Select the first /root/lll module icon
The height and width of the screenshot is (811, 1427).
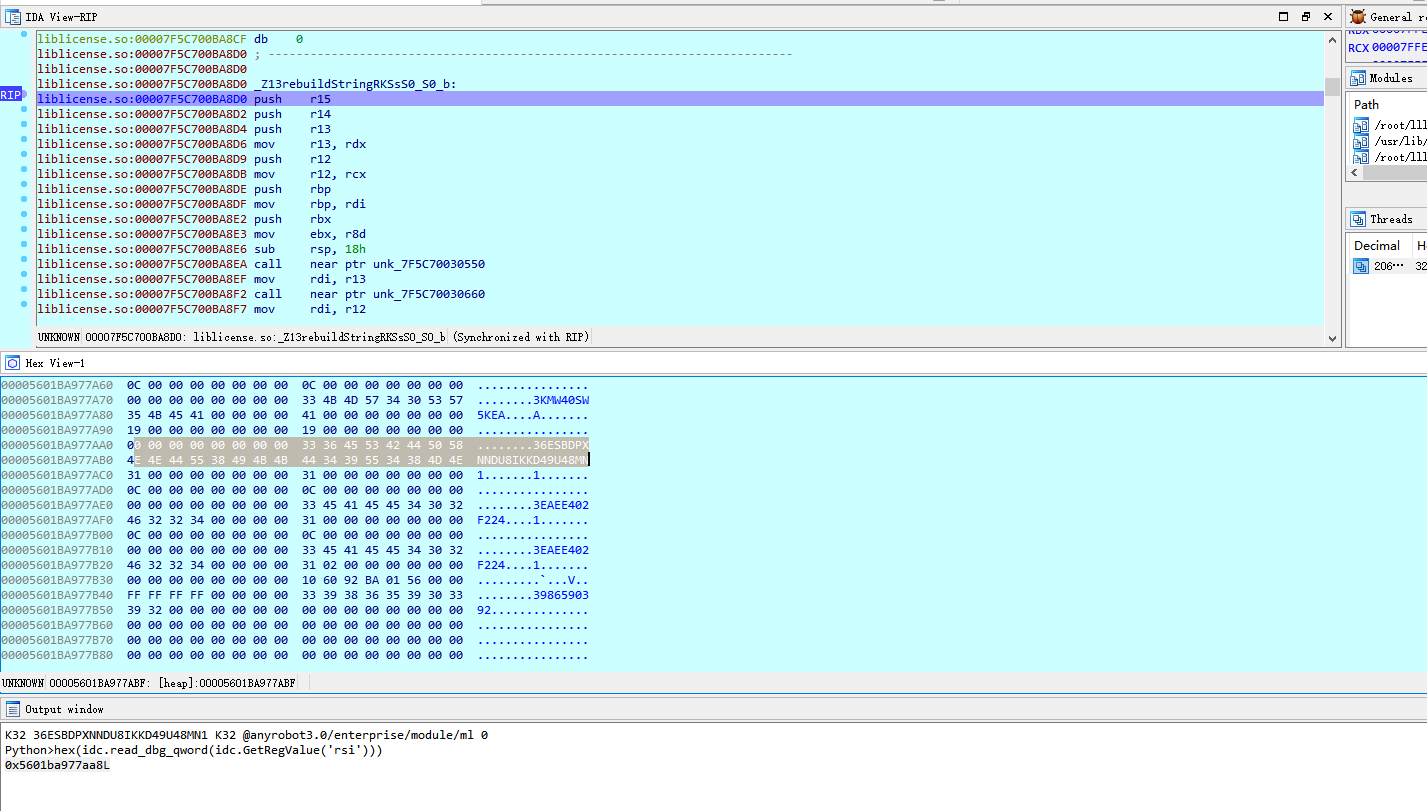click(x=1360, y=124)
